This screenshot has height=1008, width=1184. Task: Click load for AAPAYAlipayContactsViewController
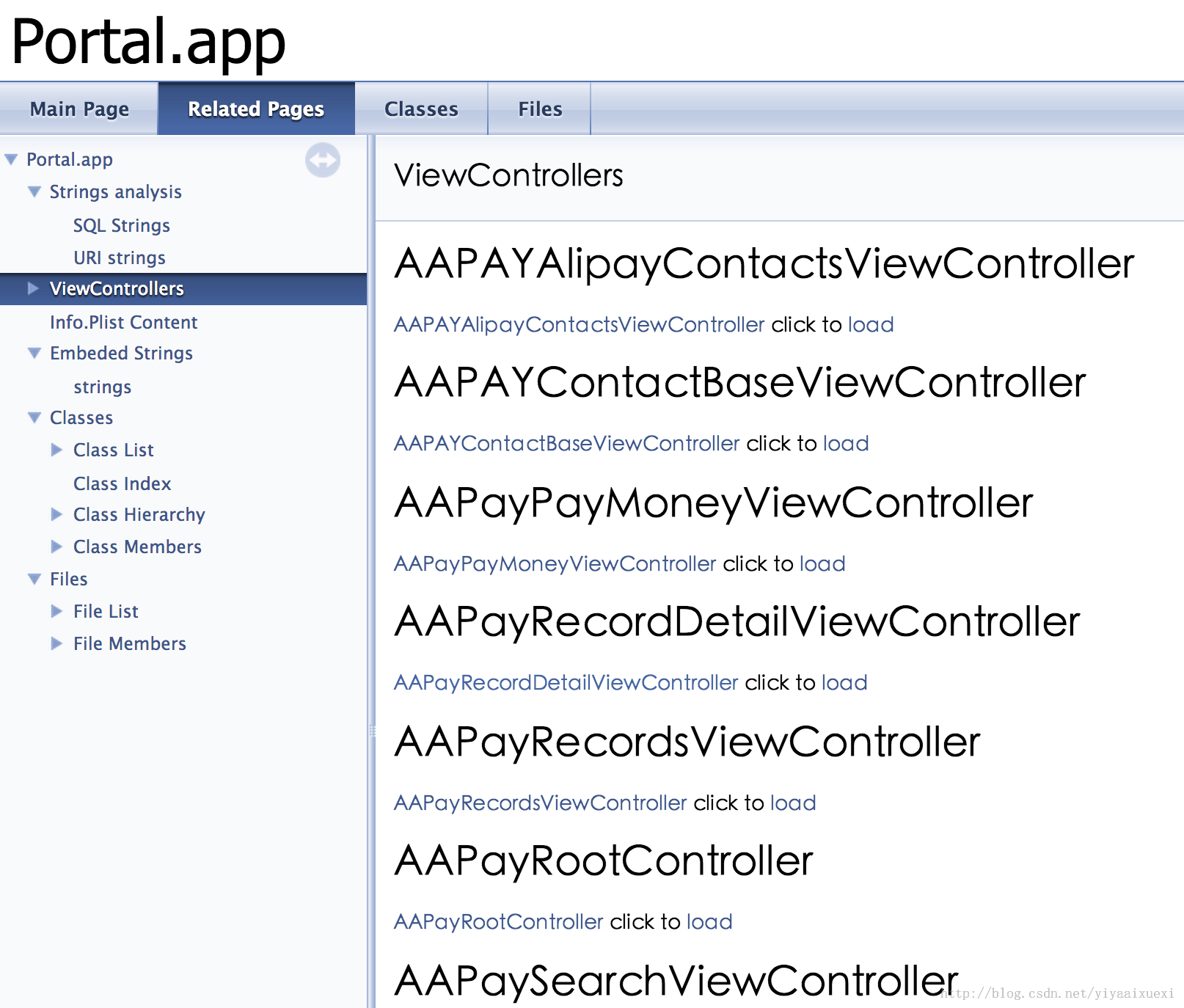[x=871, y=324]
